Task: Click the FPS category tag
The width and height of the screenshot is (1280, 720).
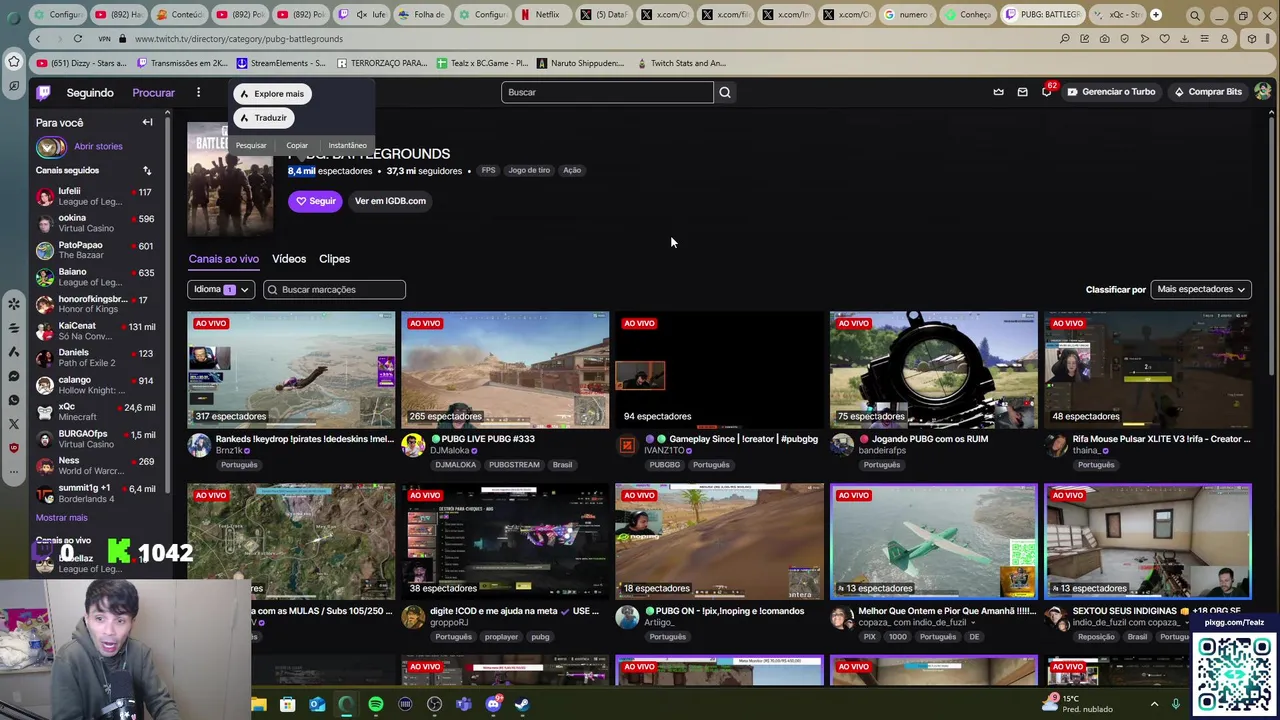Action: click(x=488, y=170)
